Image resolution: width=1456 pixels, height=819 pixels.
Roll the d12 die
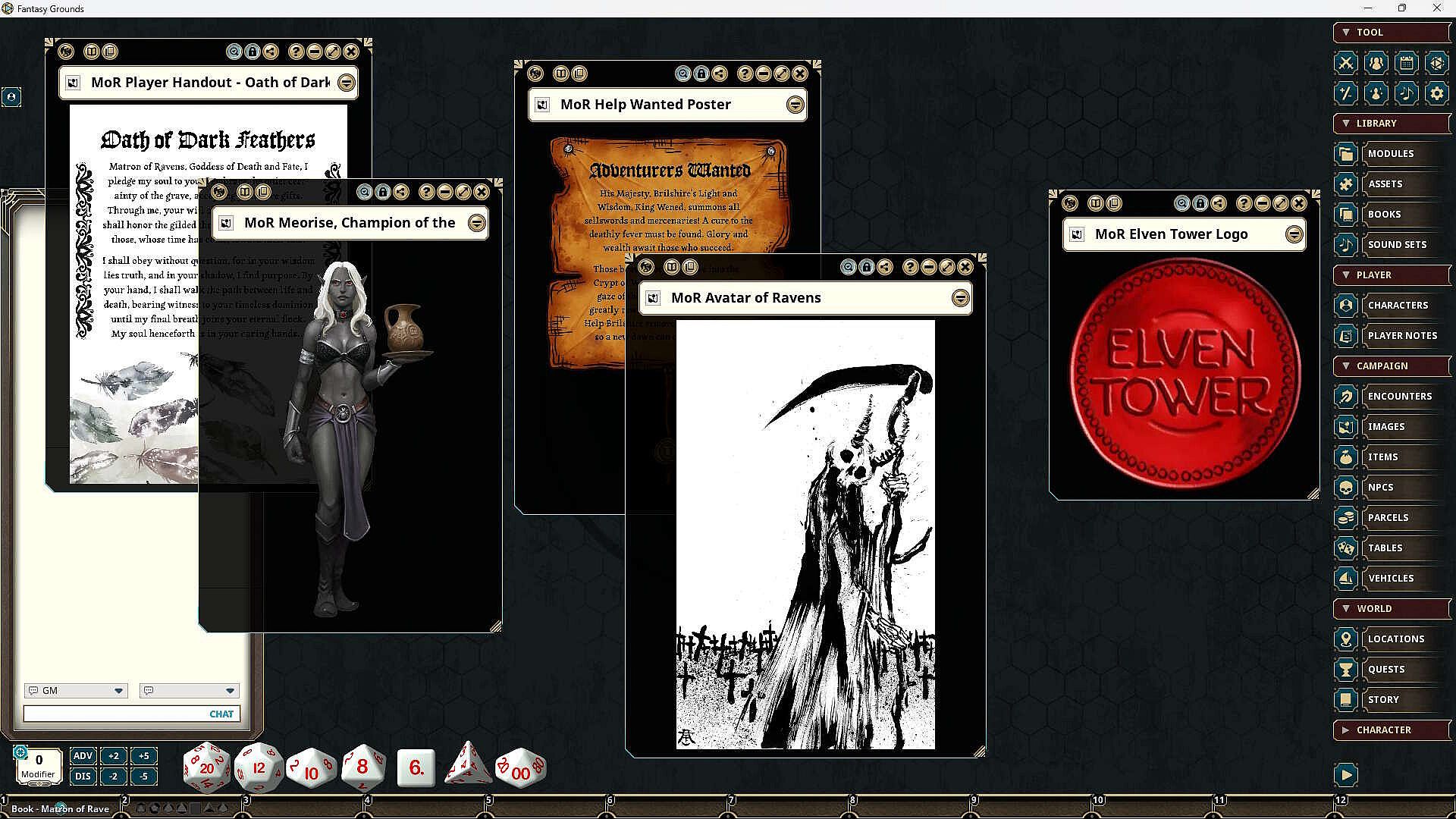259,767
